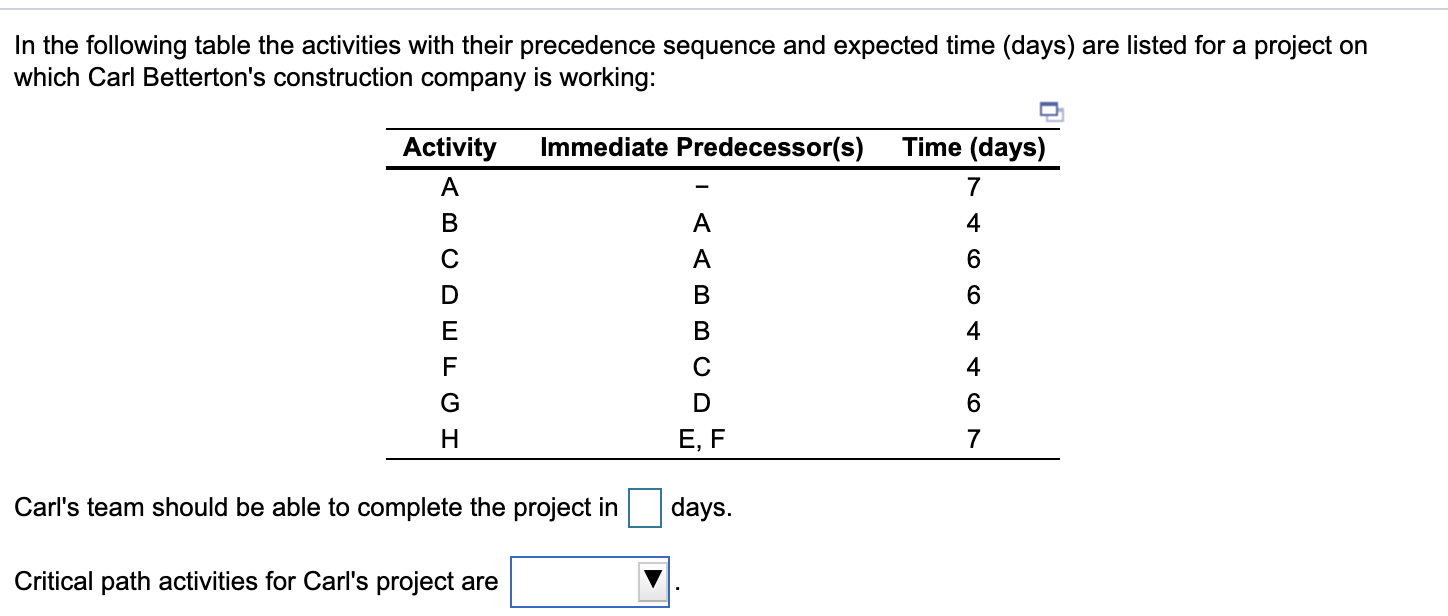Click the Immediate Predecessor(s) column header
The height and width of the screenshot is (616, 1448).
point(702,148)
